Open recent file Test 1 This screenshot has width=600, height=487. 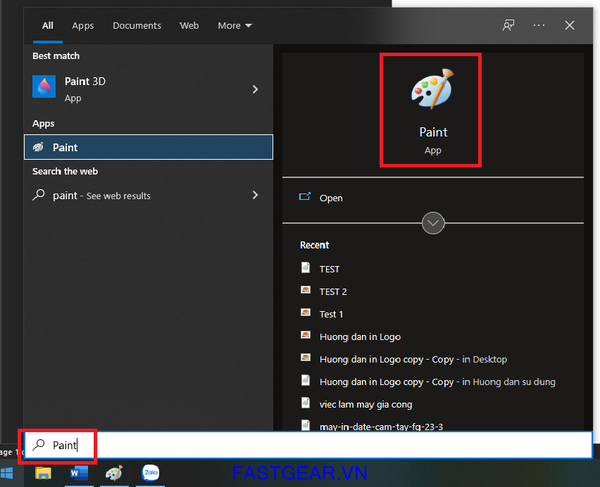point(331,314)
